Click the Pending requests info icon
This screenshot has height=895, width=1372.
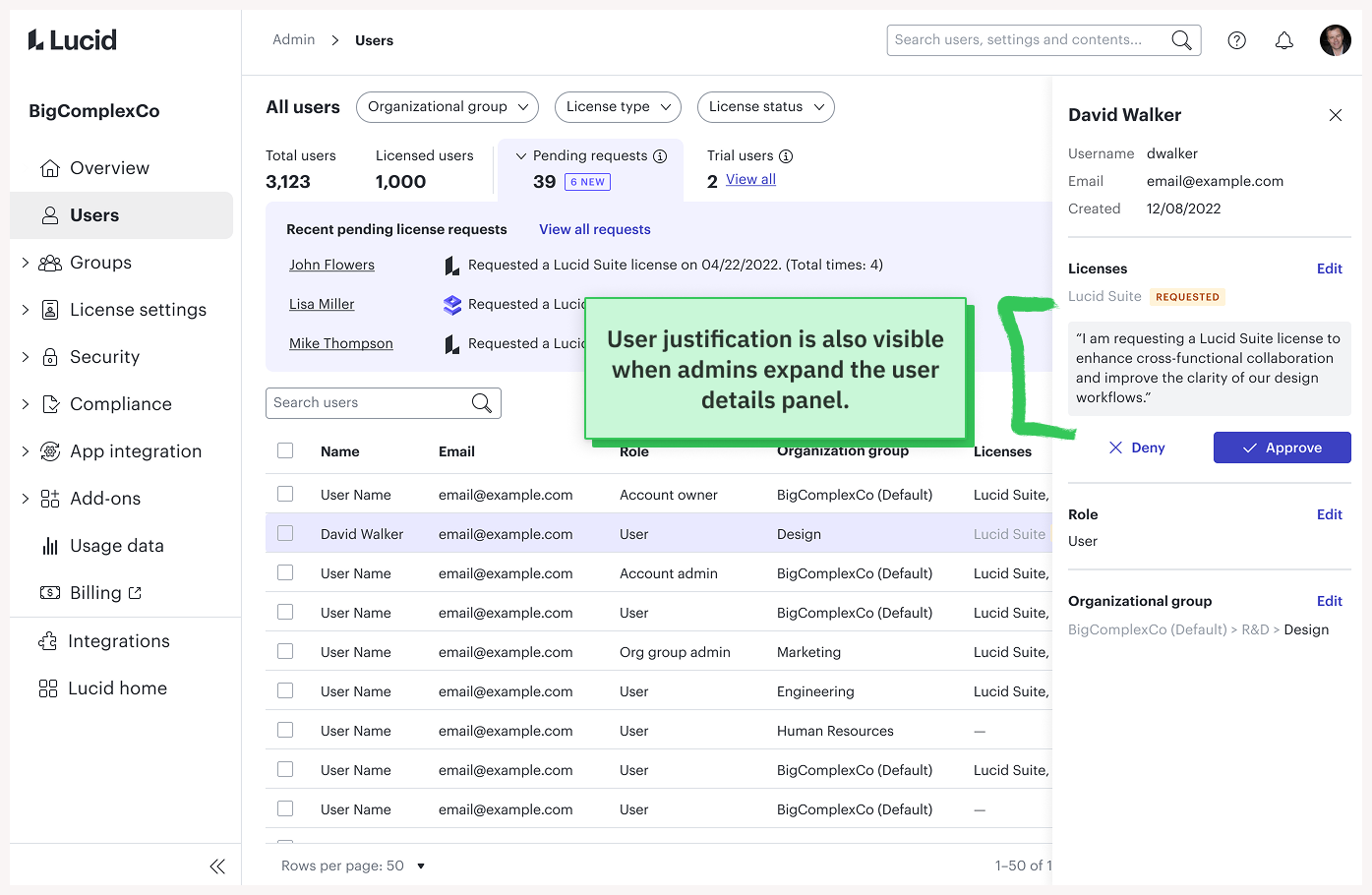[660, 156]
